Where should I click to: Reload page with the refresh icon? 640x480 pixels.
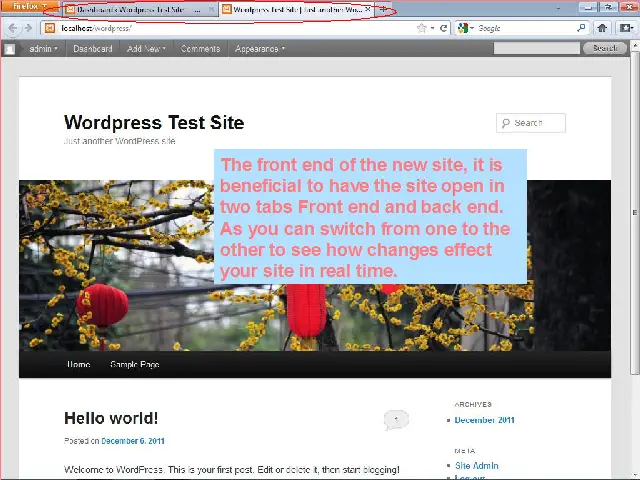pos(444,28)
